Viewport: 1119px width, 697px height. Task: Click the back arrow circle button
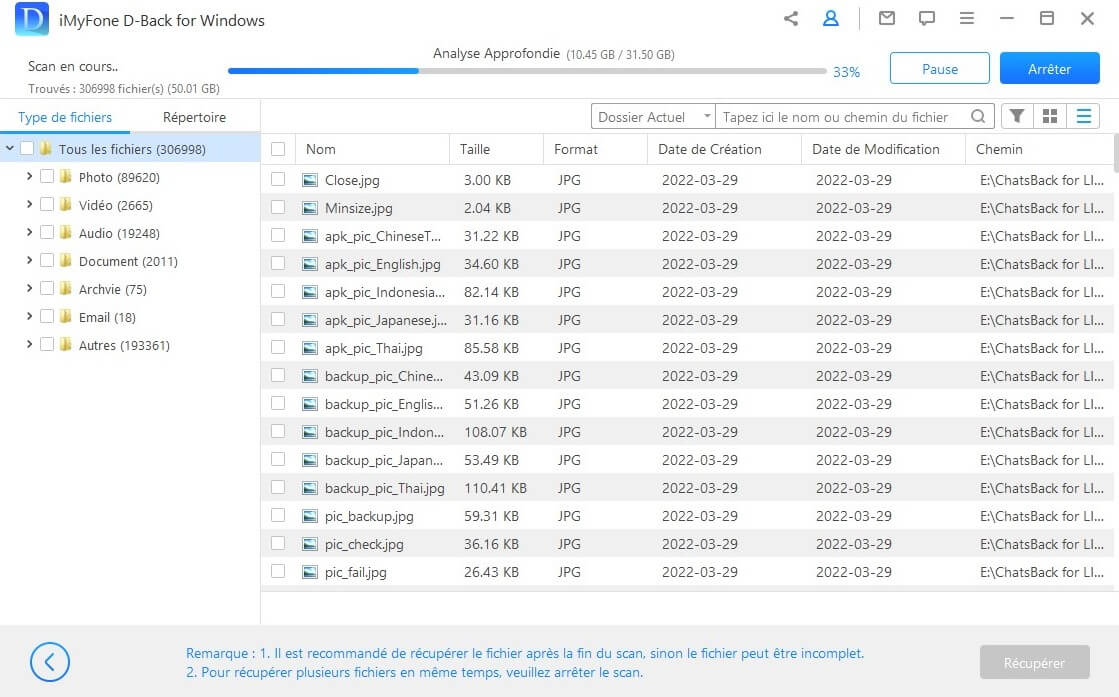(50, 662)
